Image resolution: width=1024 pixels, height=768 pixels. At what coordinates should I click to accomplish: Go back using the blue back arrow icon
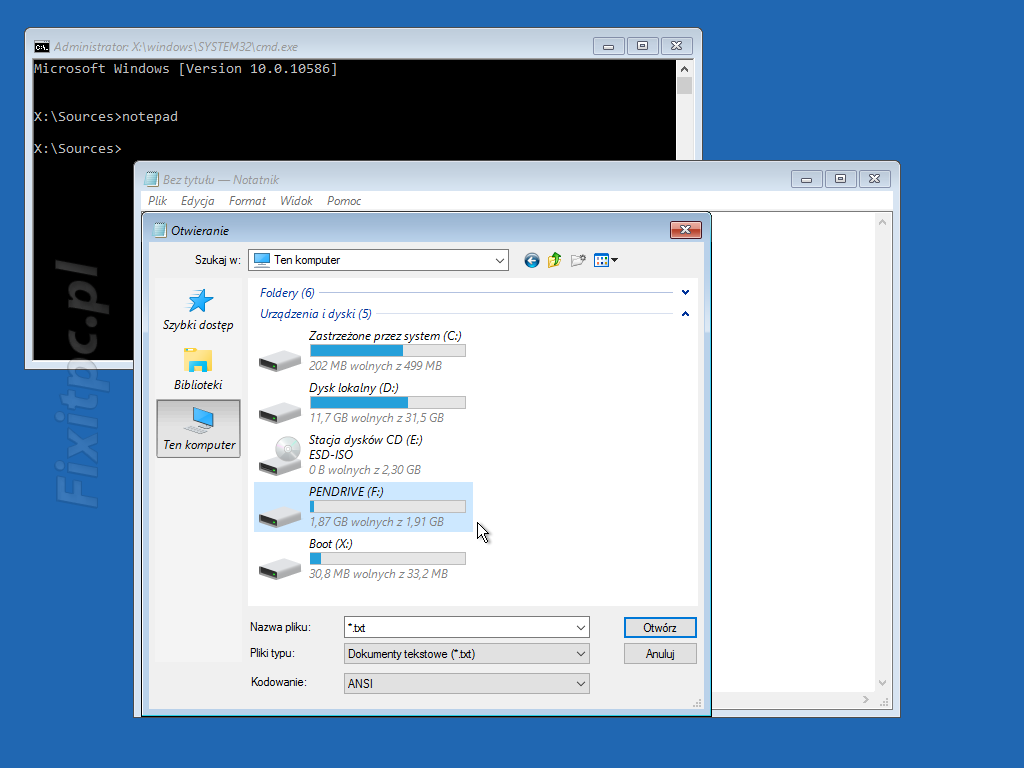532,261
